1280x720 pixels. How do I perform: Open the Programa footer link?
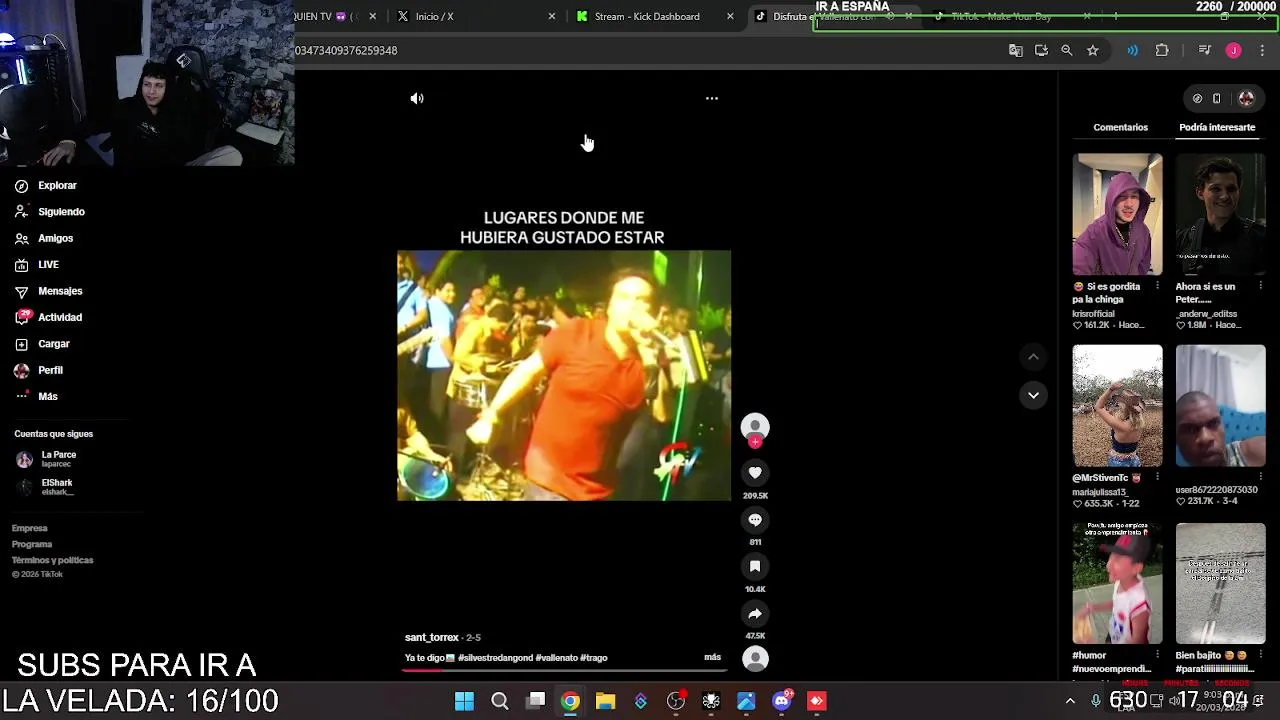coord(32,544)
